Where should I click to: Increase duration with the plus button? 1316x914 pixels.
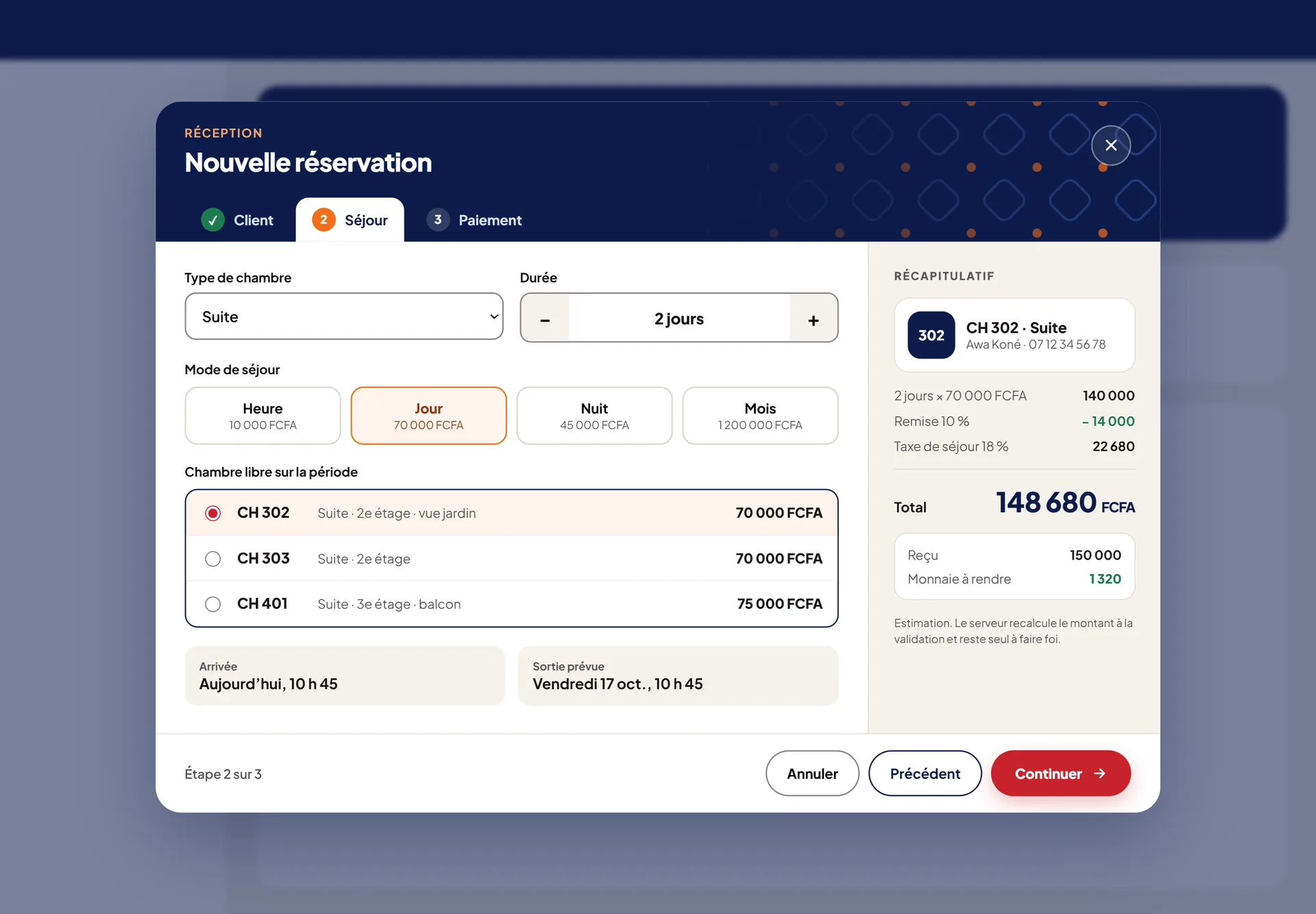coord(814,320)
